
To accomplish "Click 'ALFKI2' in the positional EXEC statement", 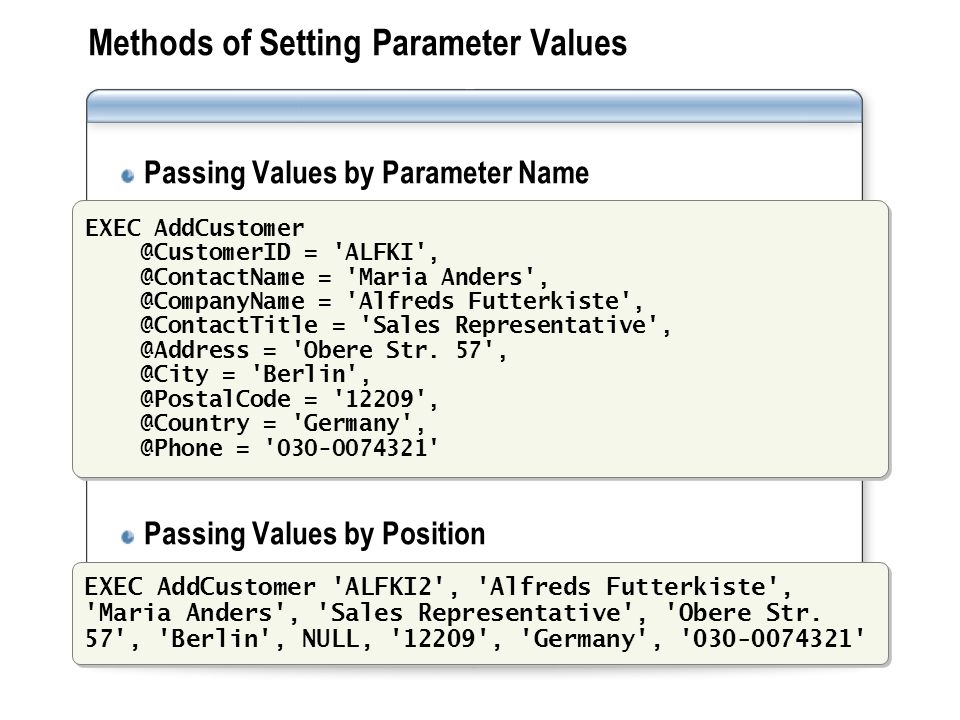I will point(388,587).
